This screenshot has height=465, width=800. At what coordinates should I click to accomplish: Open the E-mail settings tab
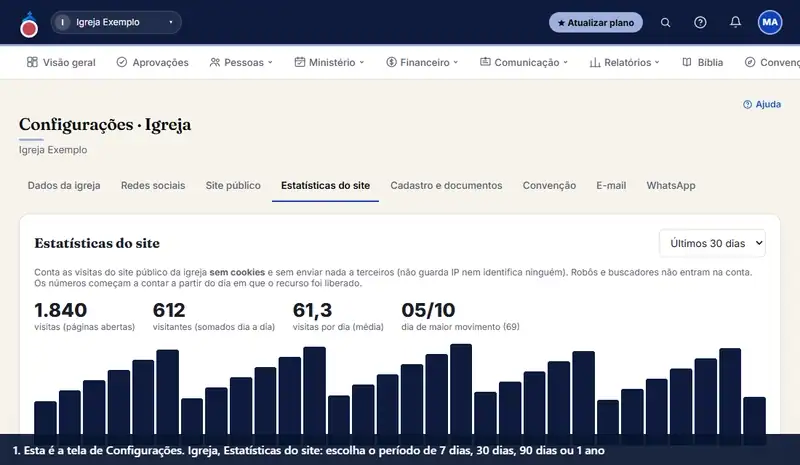coord(611,185)
